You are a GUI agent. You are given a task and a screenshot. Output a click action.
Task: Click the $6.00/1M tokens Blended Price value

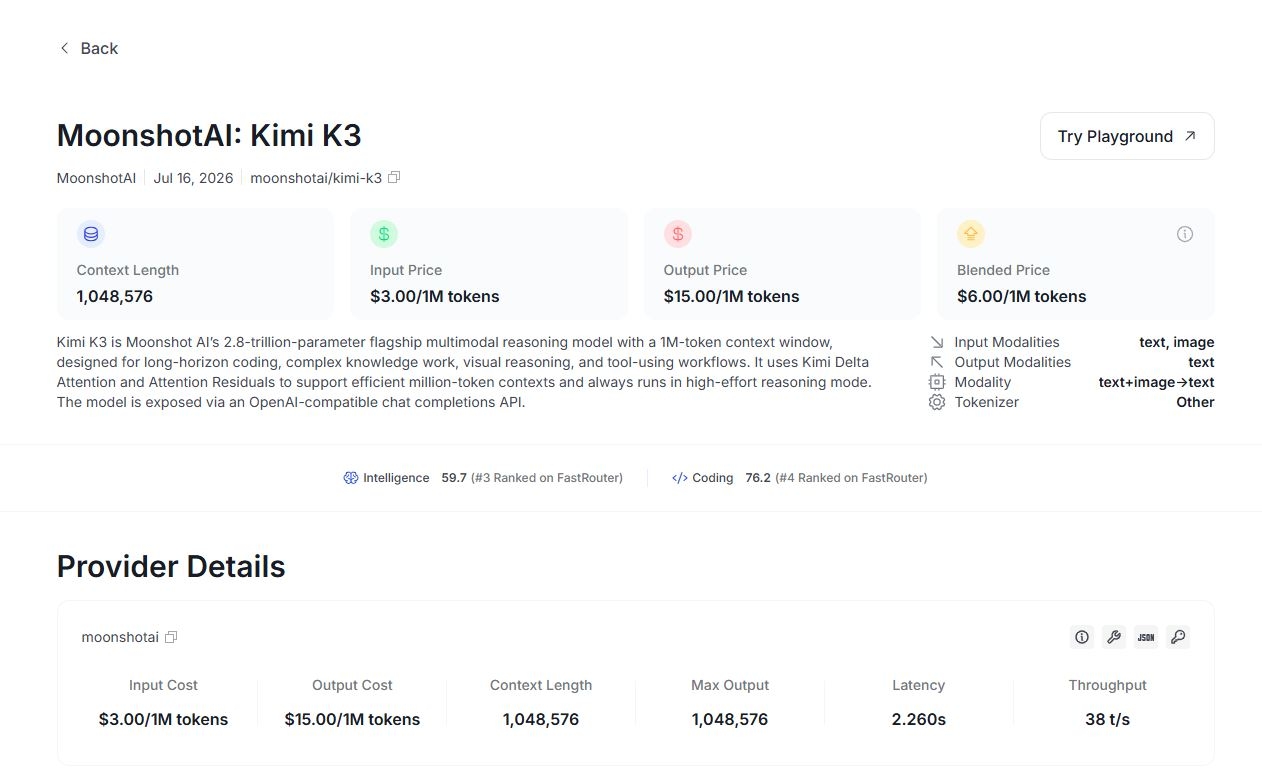click(1022, 296)
